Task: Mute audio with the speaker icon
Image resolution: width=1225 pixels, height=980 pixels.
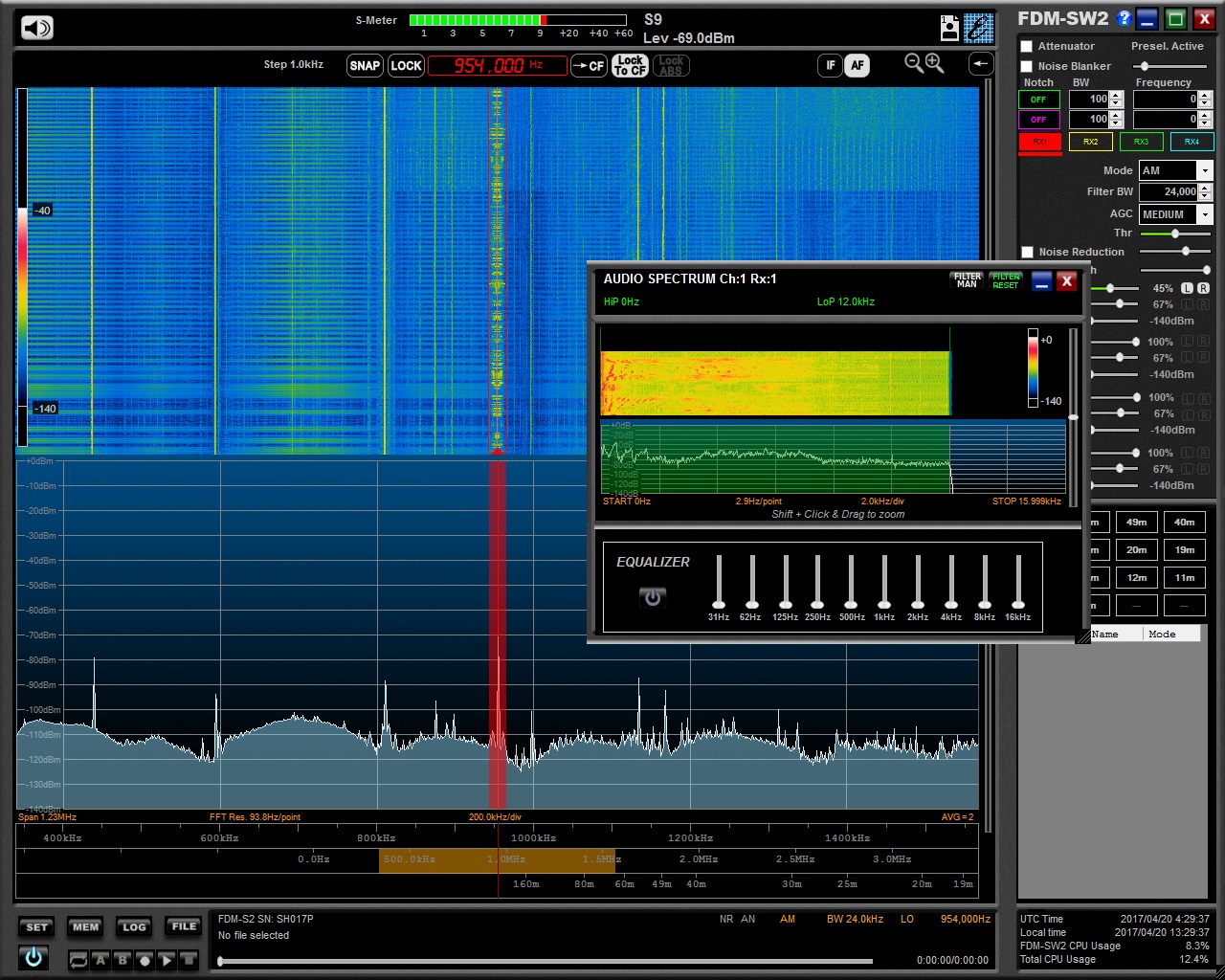Action: pyautogui.click(x=37, y=28)
